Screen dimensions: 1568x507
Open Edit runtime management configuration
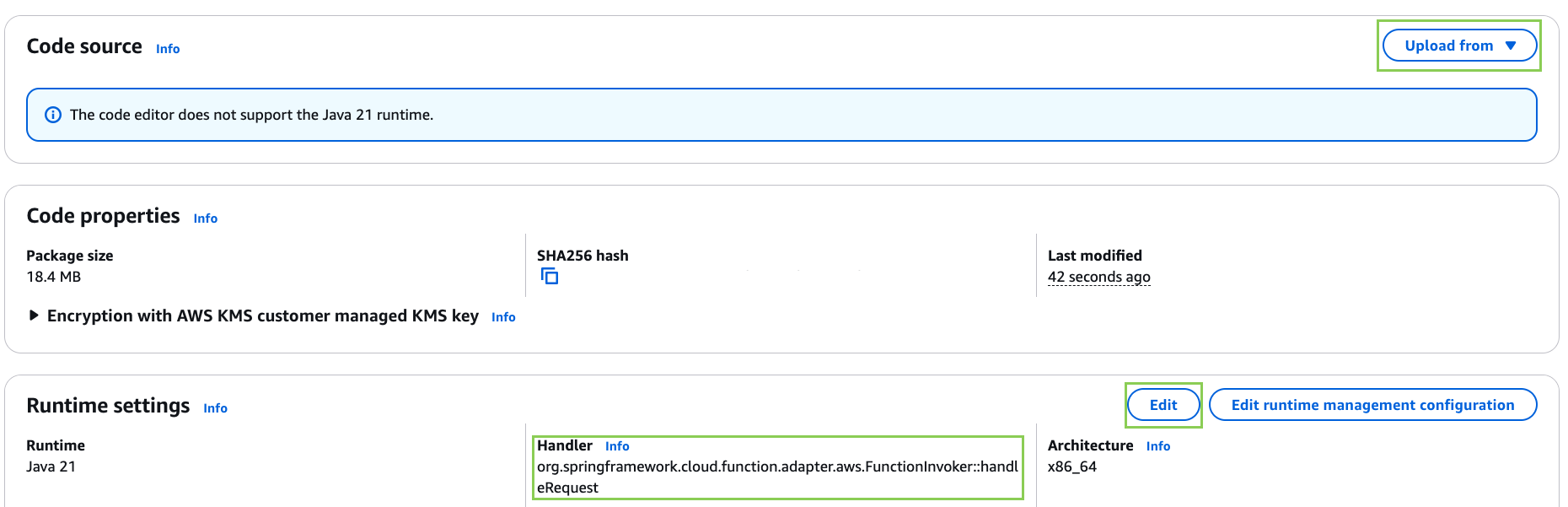coord(1372,405)
